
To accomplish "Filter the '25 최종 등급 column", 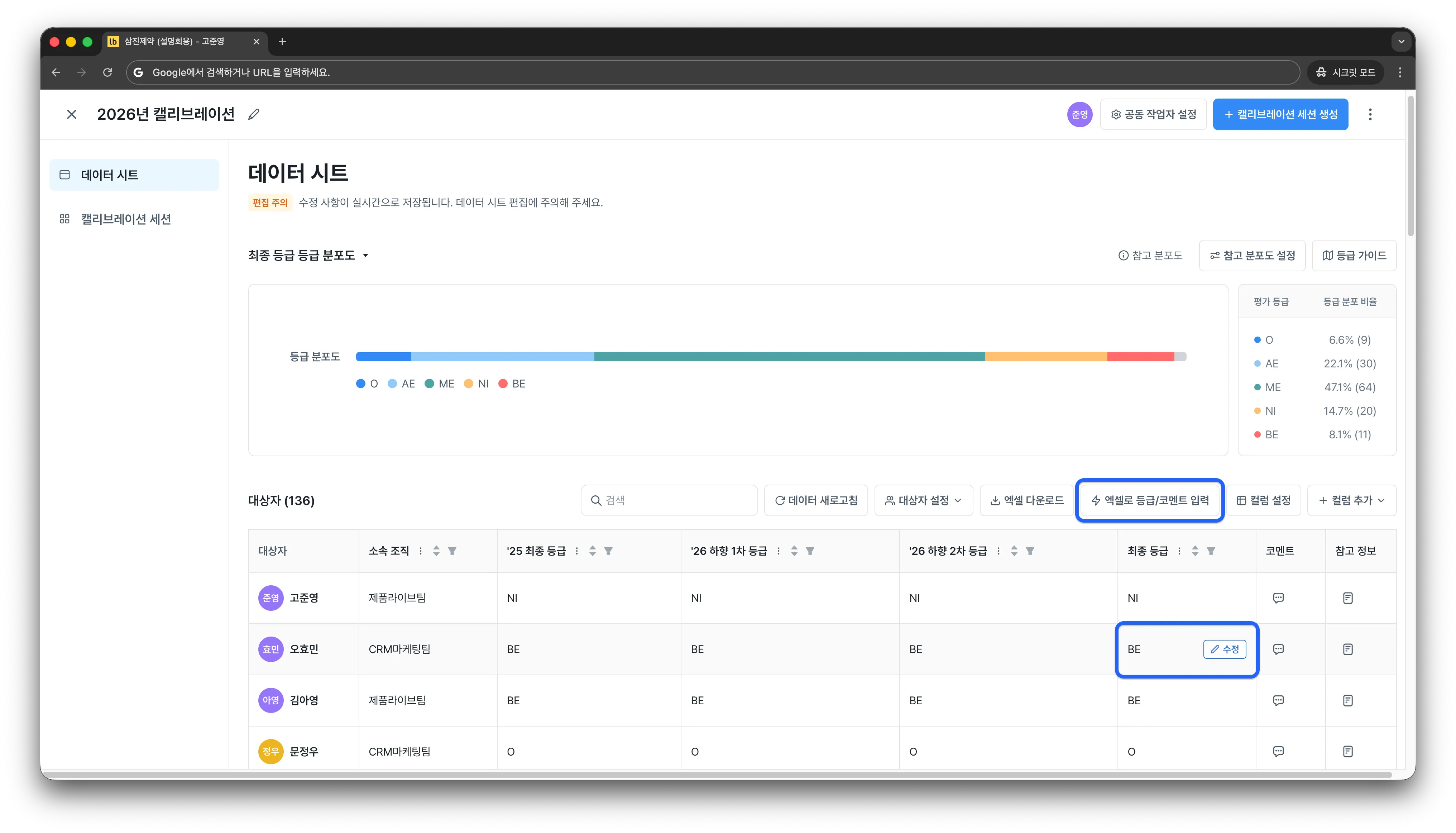I will click(608, 551).
